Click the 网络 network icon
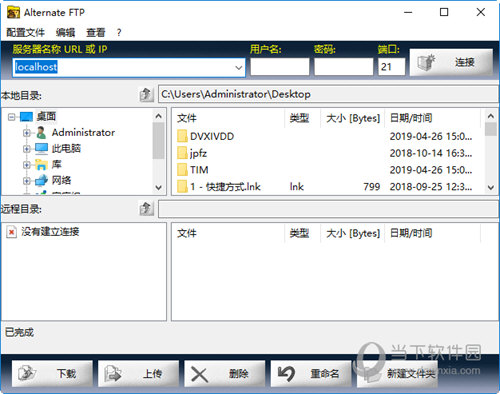500x394 pixels. point(41,181)
